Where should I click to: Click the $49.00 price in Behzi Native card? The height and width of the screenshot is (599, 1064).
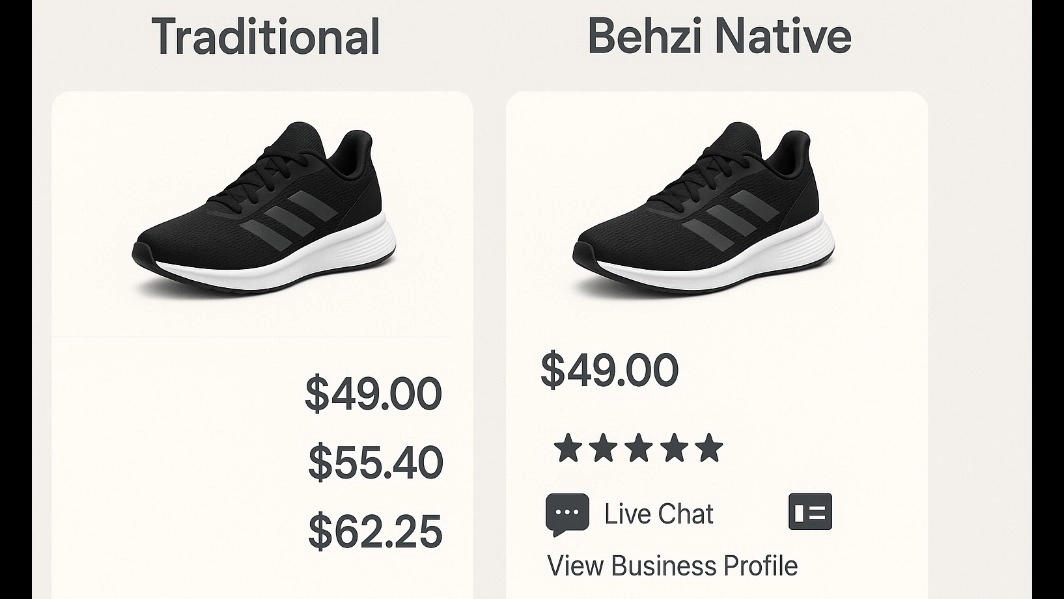609,370
